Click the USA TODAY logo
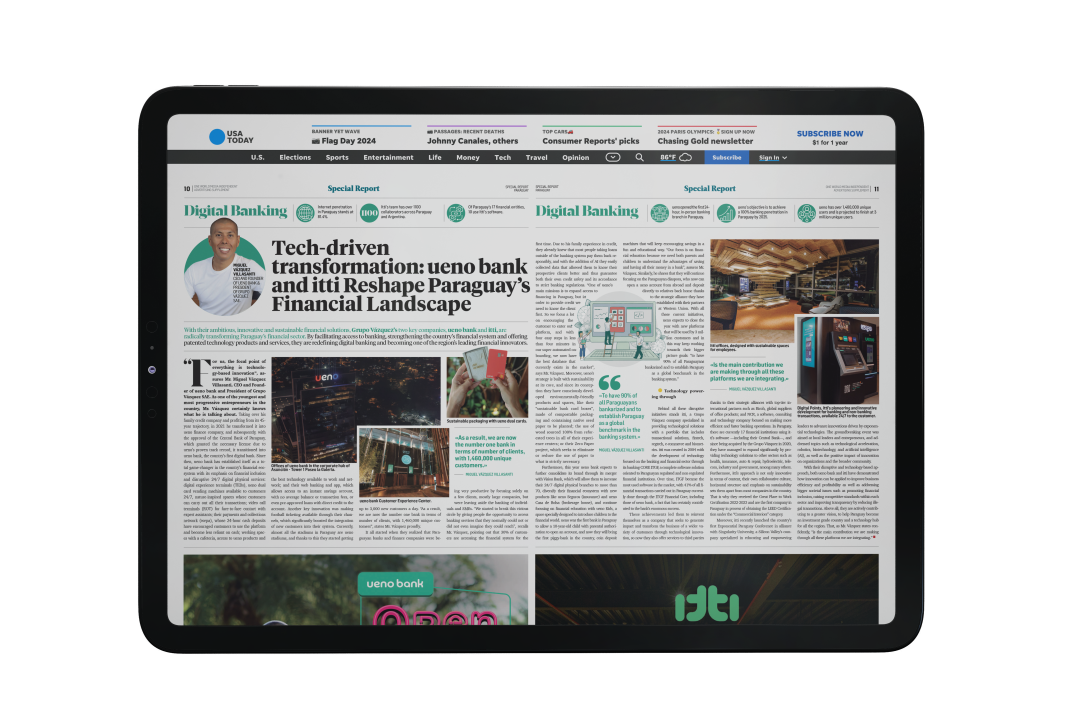This screenshot has height=712, width=1068. (x=231, y=137)
